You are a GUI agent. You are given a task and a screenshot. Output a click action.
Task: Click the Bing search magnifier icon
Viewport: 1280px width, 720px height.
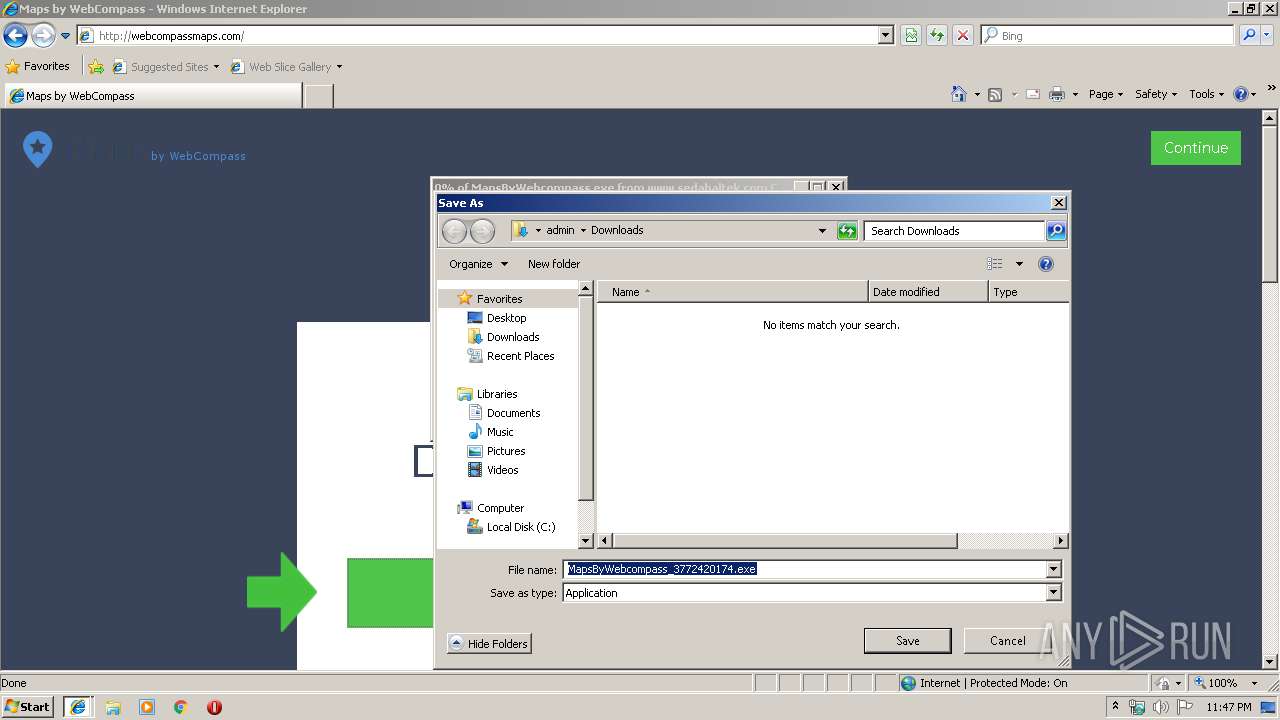click(x=1248, y=35)
